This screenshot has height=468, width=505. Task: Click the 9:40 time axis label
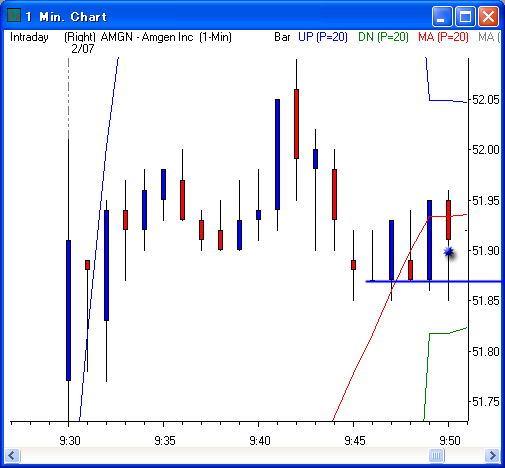[x=260, y=441]
